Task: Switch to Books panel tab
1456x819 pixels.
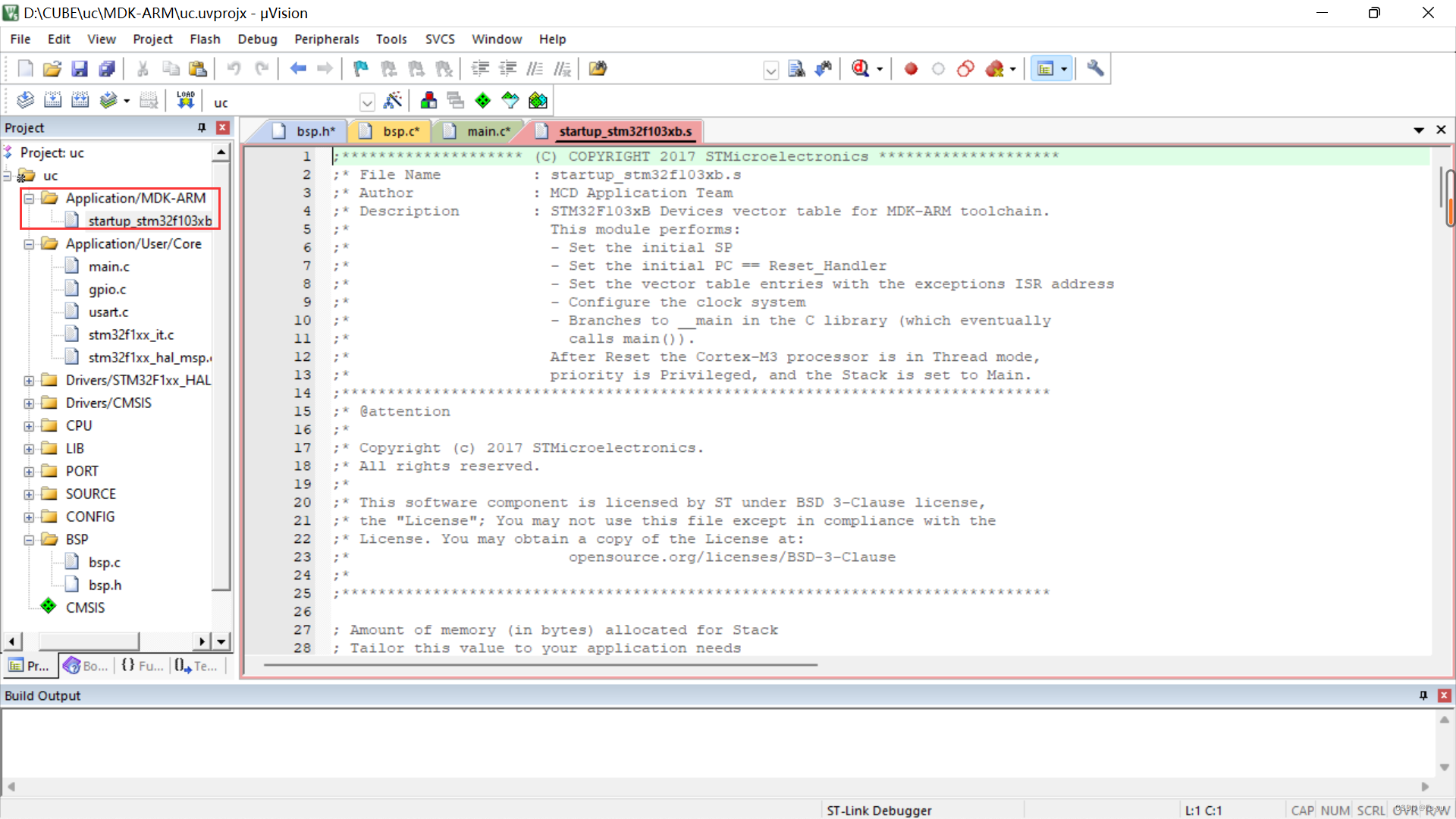Action: pos(86,666)
